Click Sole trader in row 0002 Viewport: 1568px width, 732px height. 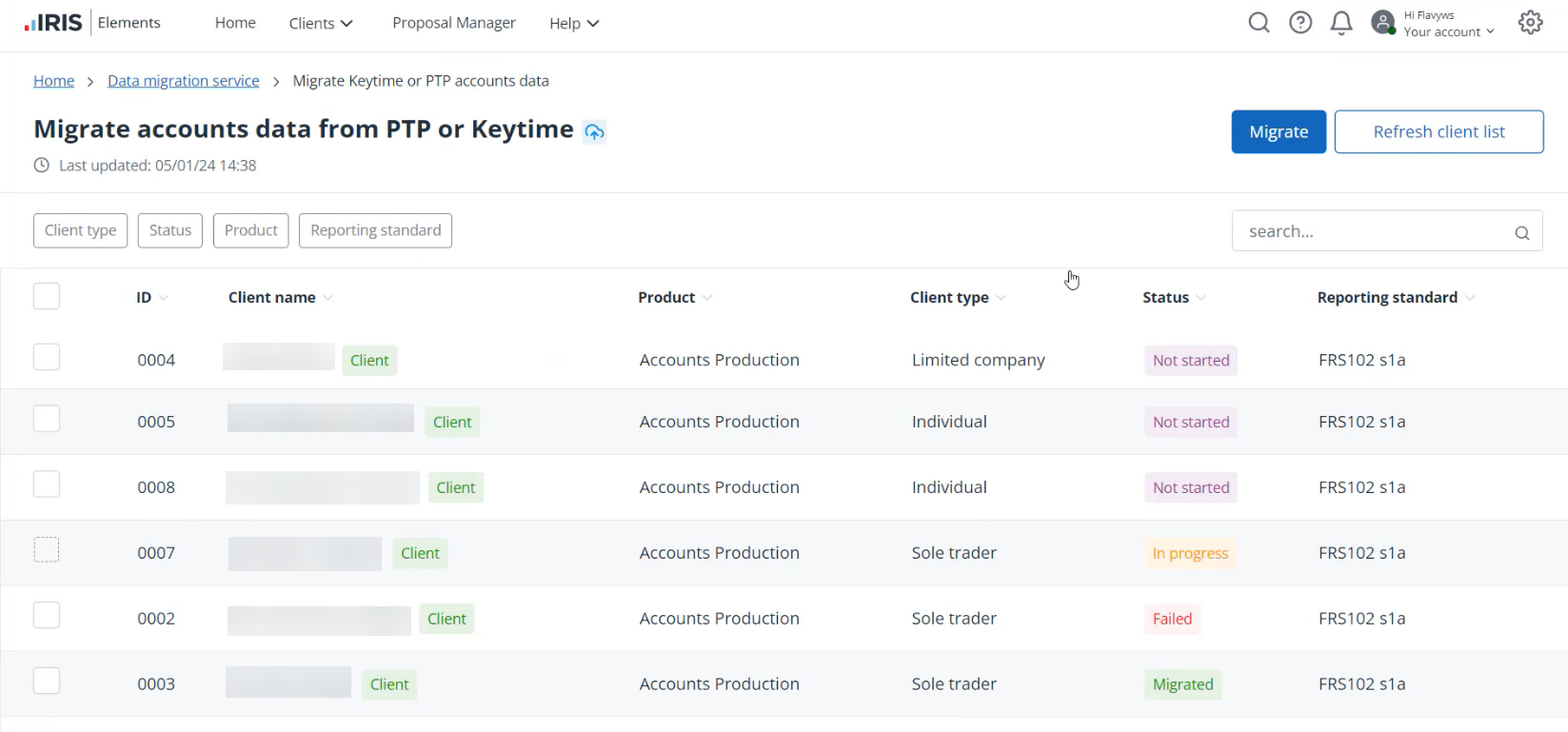click(954, 619)
